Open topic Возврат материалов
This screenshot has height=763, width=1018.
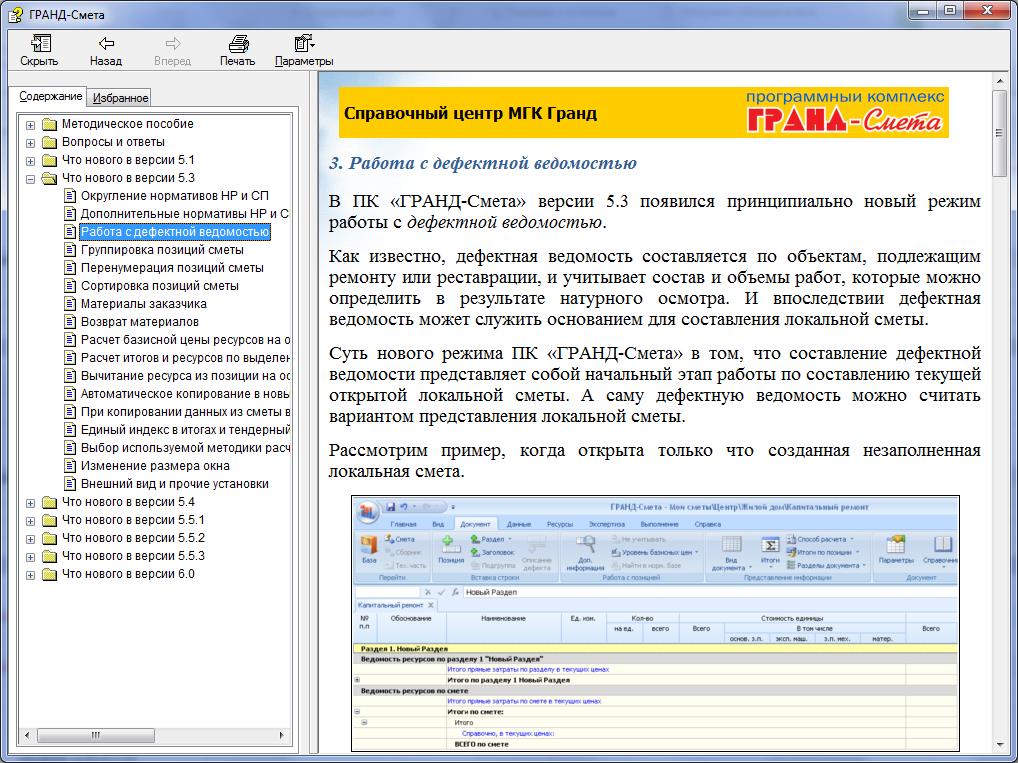coord(140,322)
